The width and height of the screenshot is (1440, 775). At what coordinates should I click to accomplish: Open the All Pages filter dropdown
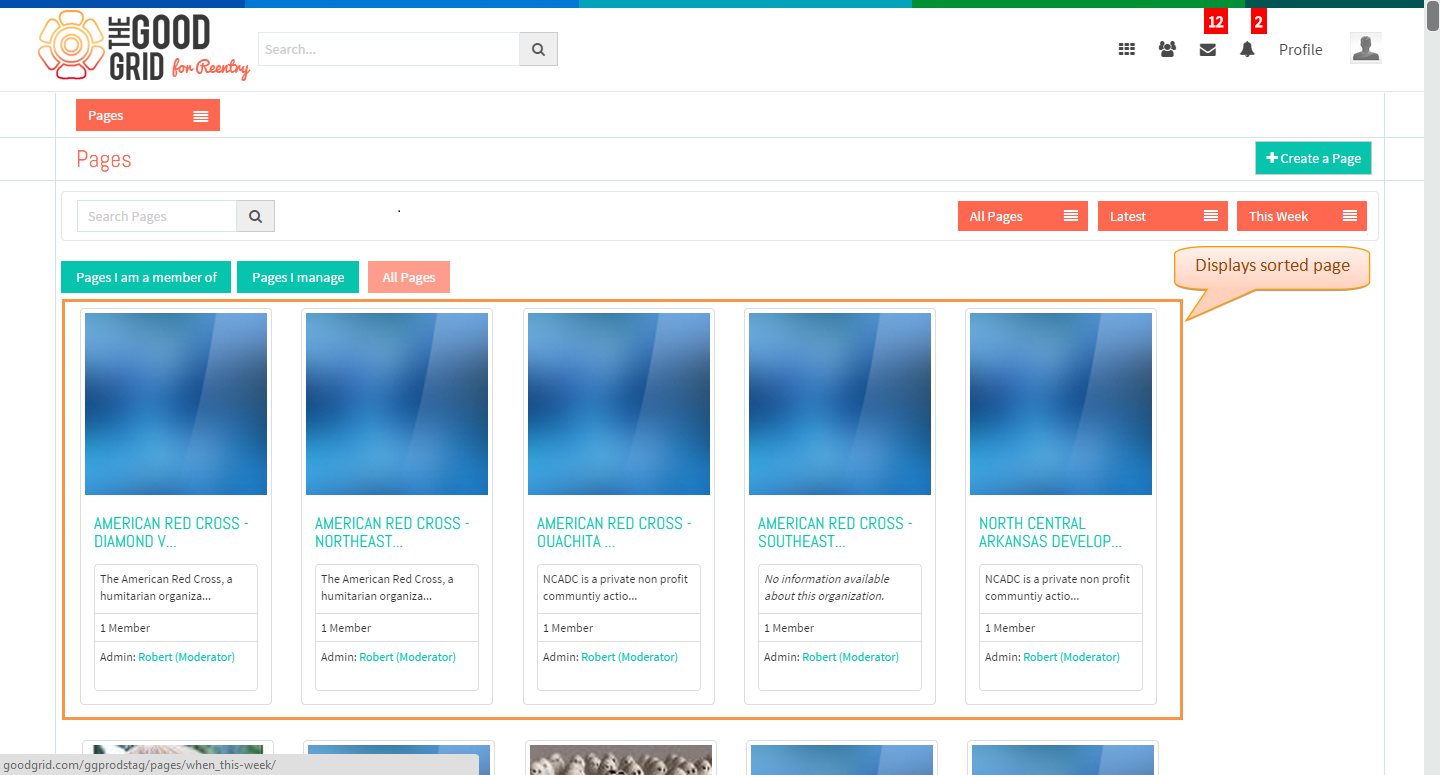(1023, 216)
